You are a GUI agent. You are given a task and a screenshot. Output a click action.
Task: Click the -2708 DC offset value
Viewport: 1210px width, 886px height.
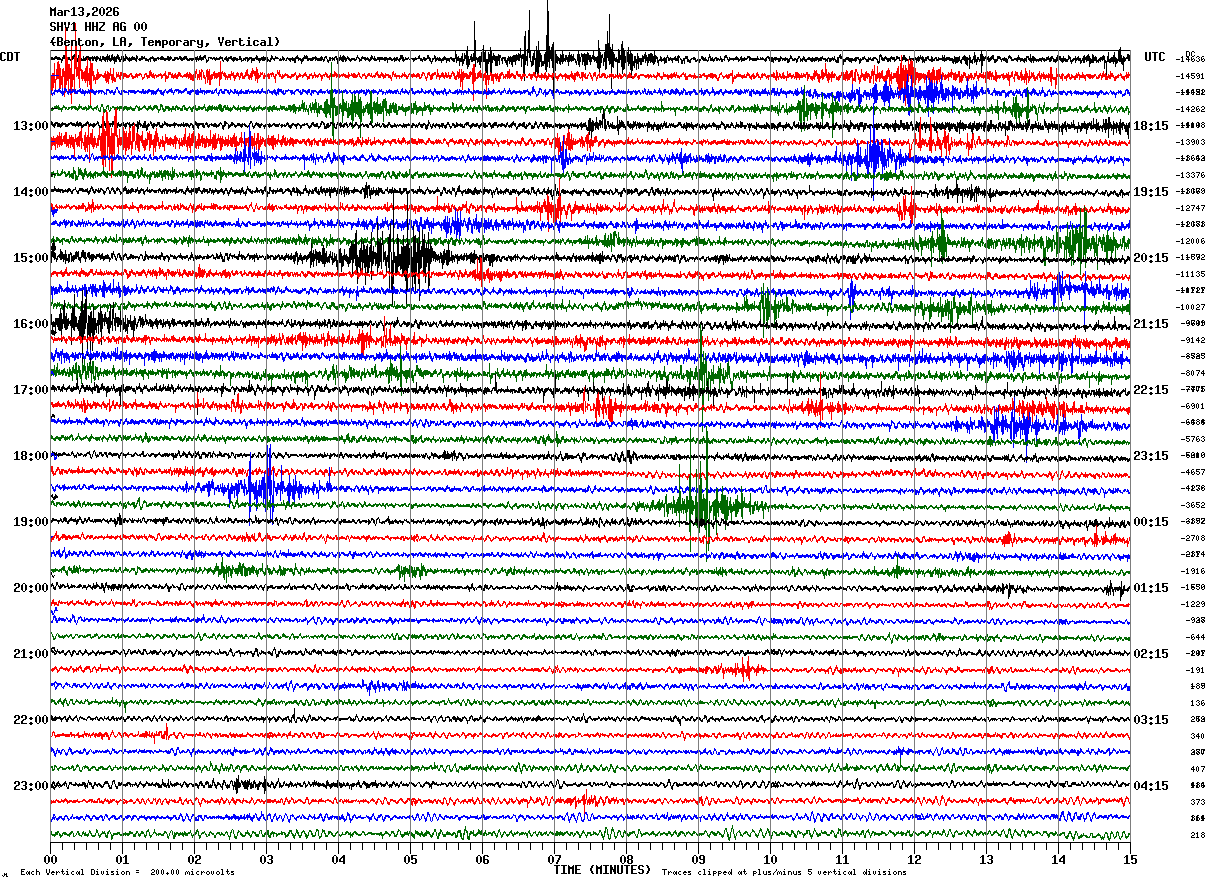[1193, 538]
